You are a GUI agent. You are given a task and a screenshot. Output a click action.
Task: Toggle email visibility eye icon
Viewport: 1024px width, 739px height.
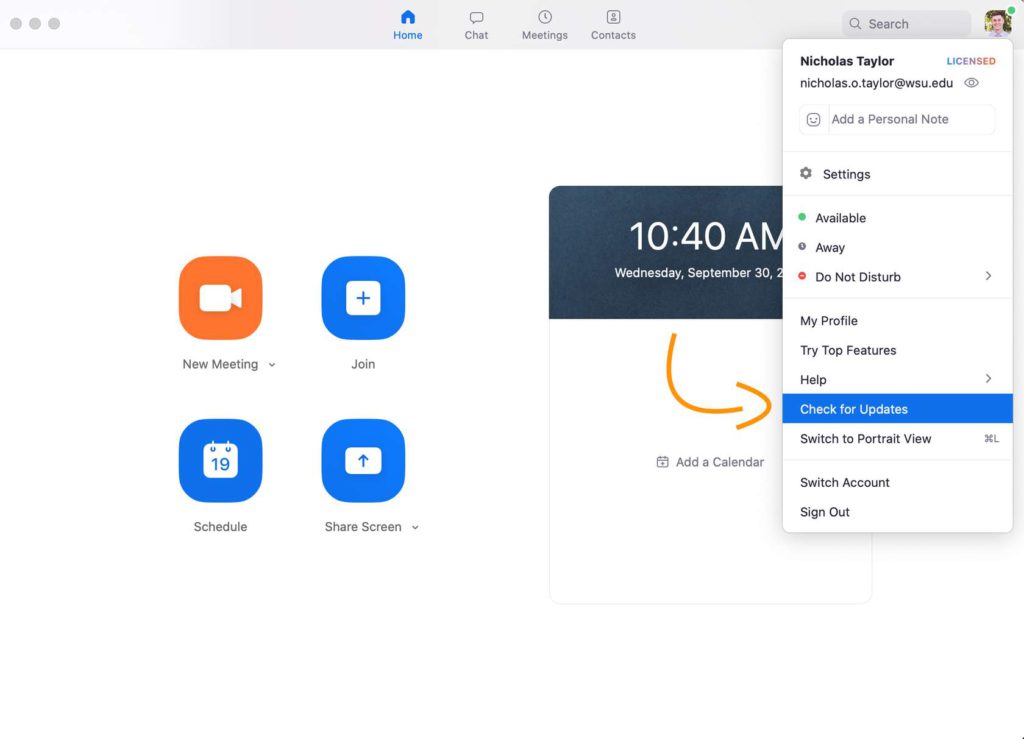pyautogui.click(x=971, y=83)
